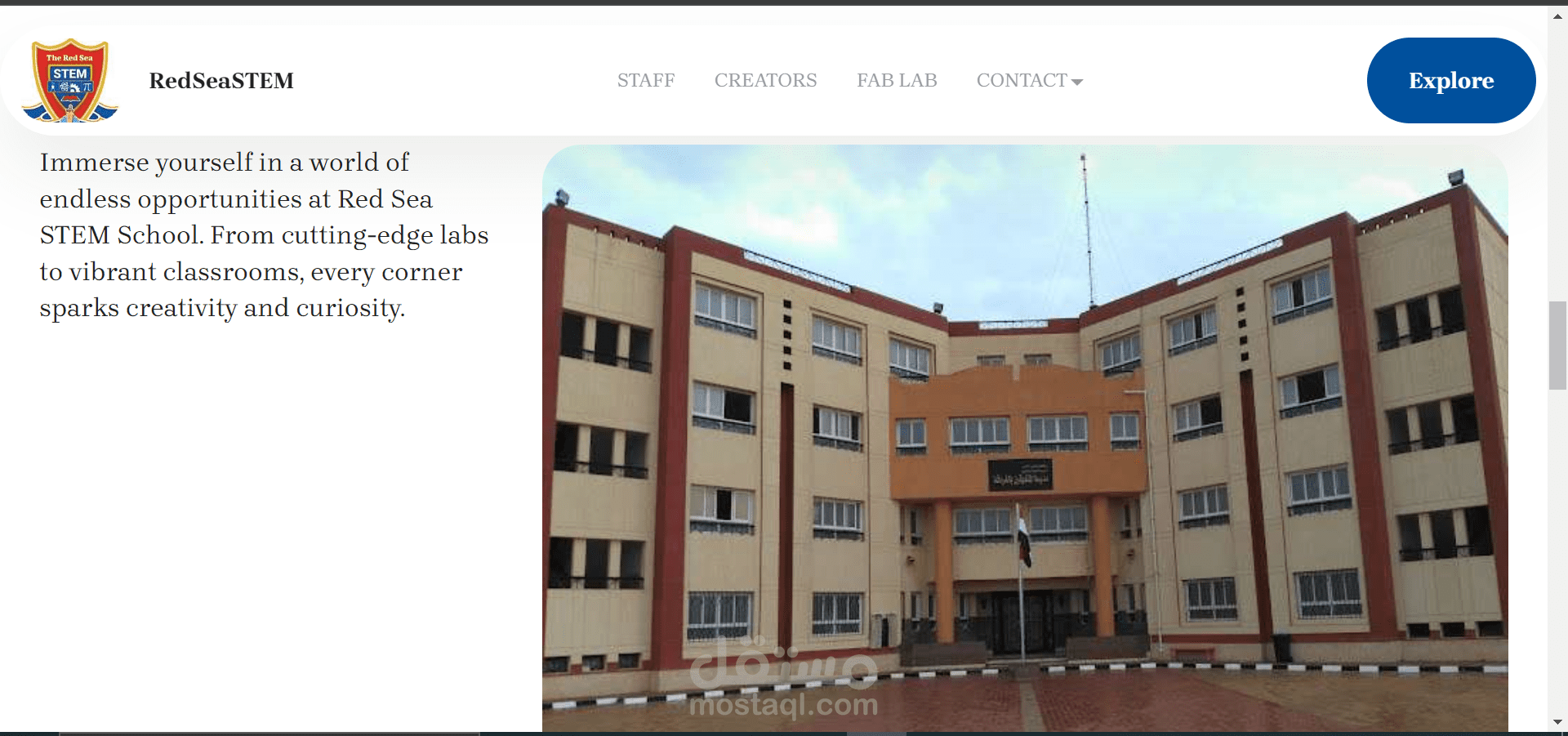Click the antenna mast atop the building
The image size is (1568, 736).
click(x=1087, y=230)
